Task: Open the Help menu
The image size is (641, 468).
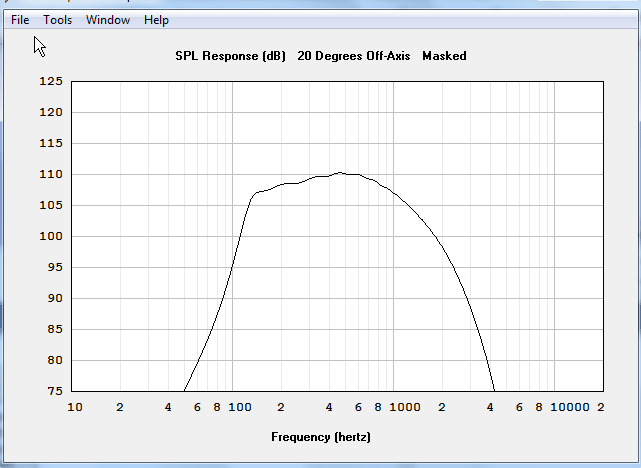Action: (156, 20)
